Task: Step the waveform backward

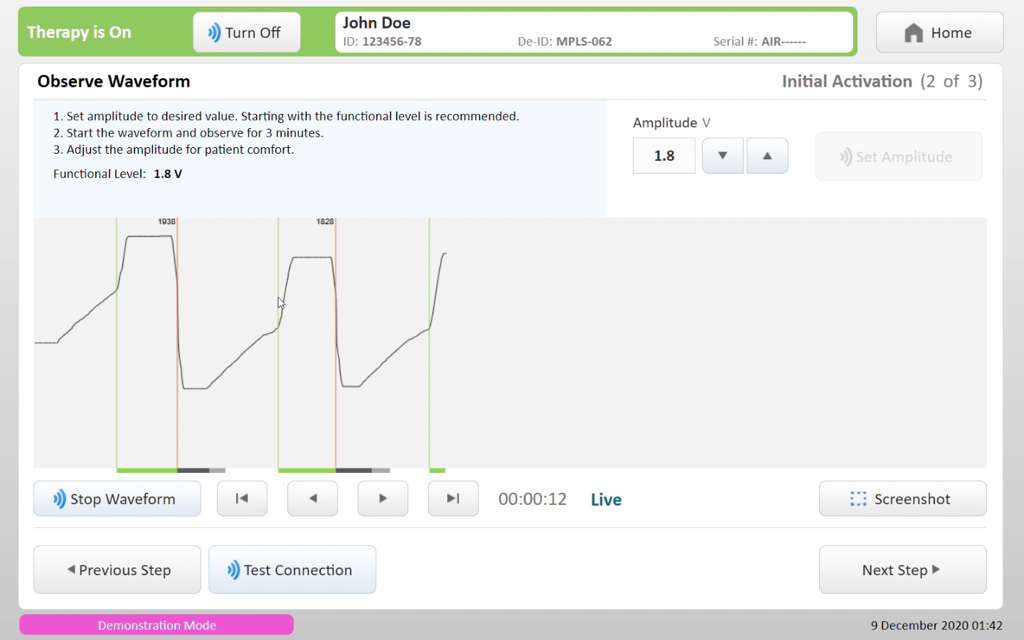Action: pyautogui.click(x=313, y=499)
